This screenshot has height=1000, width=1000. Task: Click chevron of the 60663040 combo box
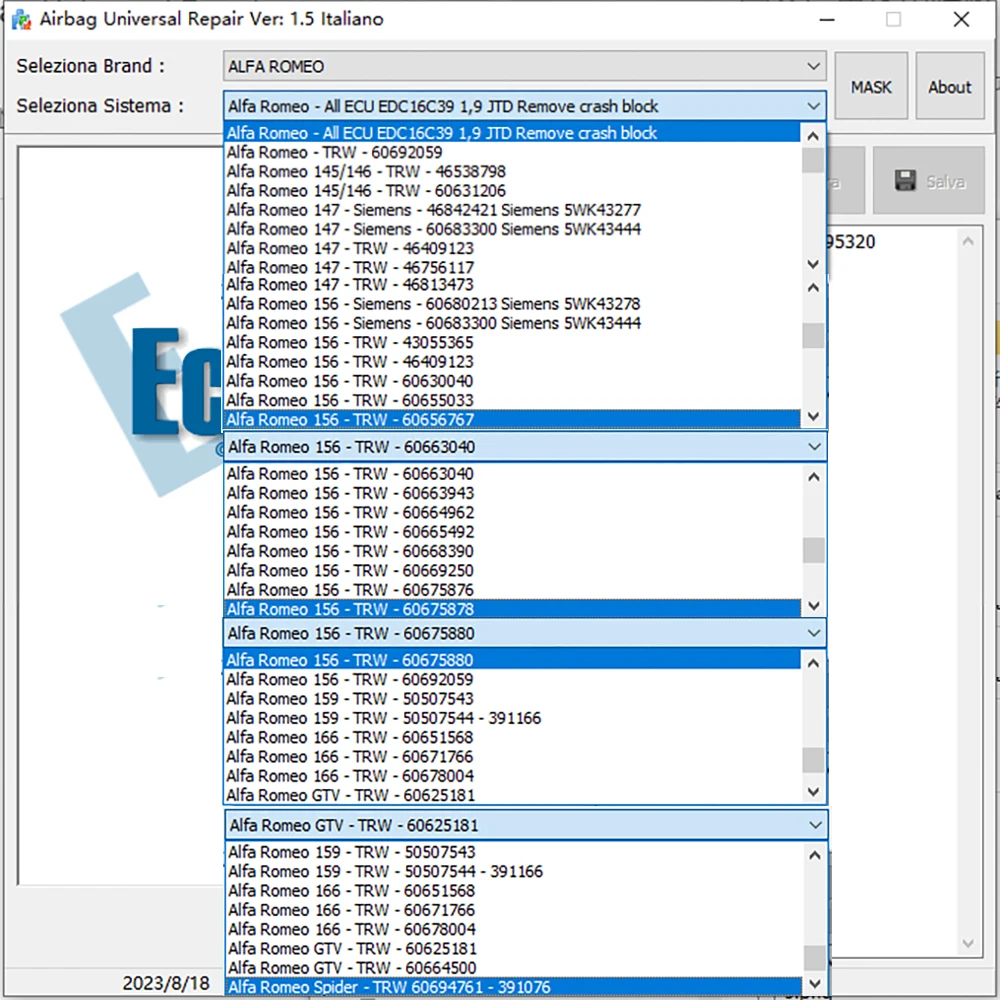(x=814, y=446)
